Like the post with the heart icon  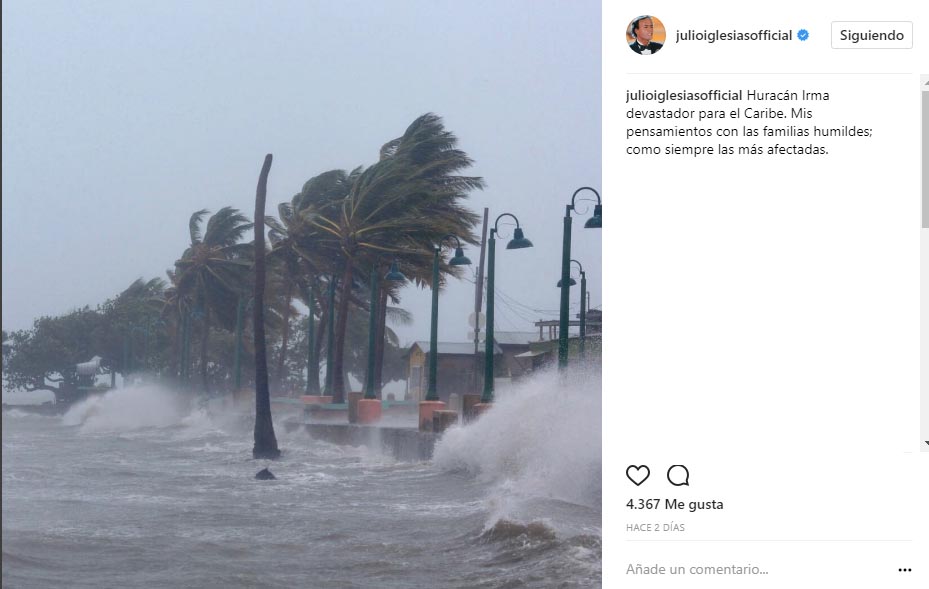[638, 475]
